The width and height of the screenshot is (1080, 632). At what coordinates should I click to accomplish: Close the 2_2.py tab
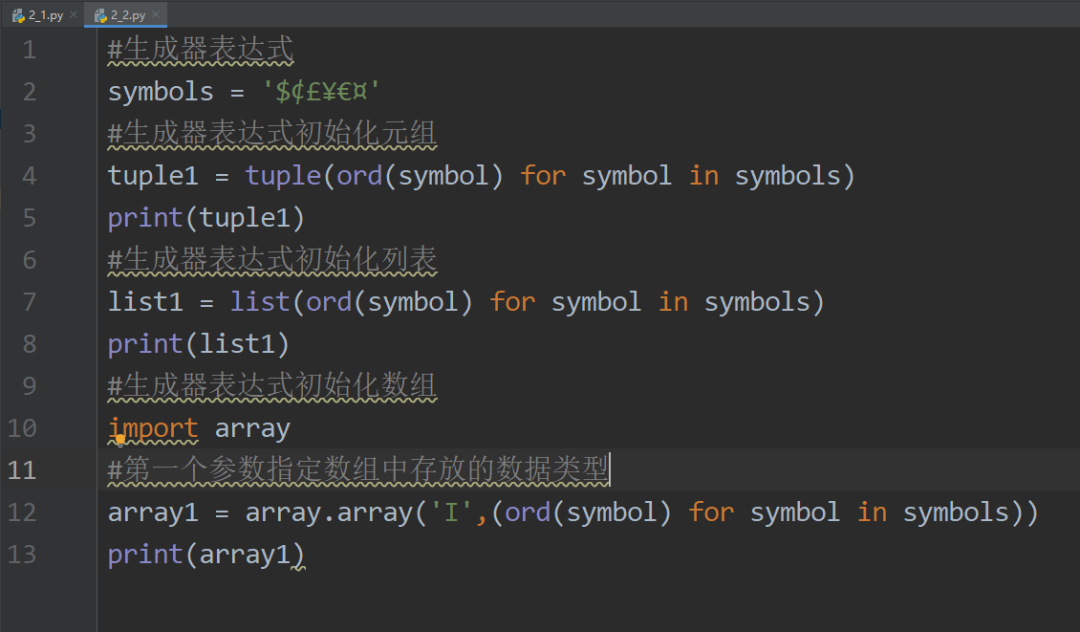pos(156,14)
